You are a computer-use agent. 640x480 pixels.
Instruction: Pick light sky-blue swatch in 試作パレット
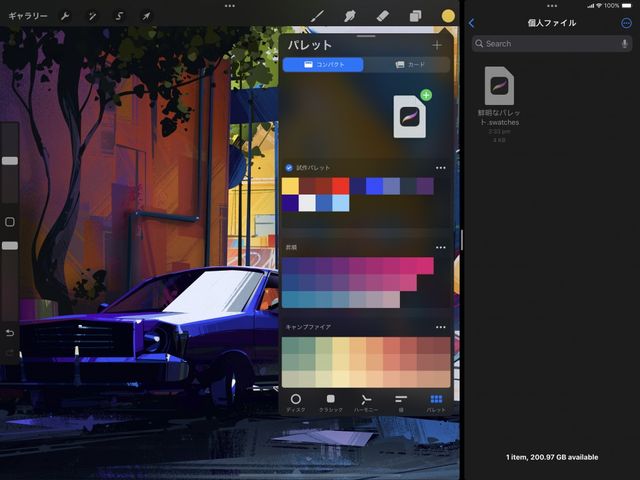[x=341, y=203]
